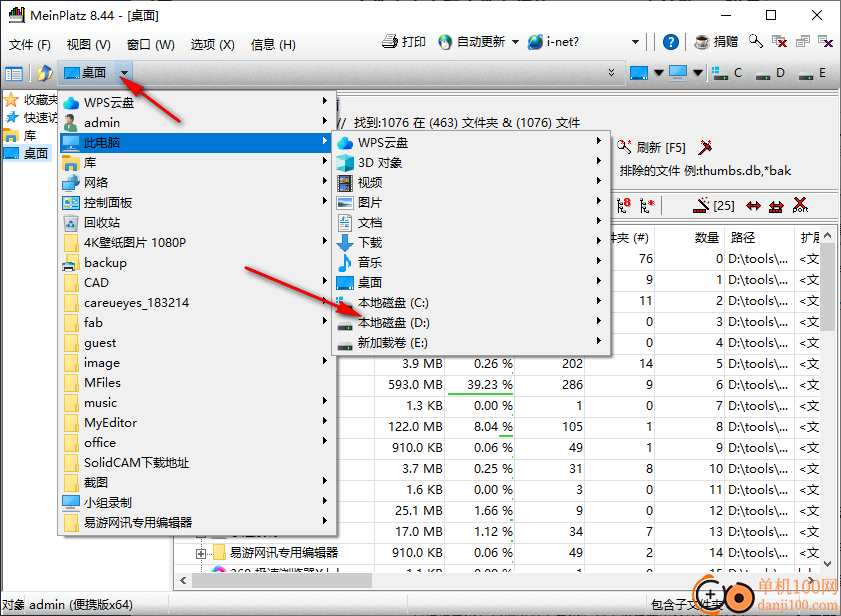Screen dimensions: 841x616
Task: Choose 视频 from the 此电脑 submenu
Action: [471, 182]
